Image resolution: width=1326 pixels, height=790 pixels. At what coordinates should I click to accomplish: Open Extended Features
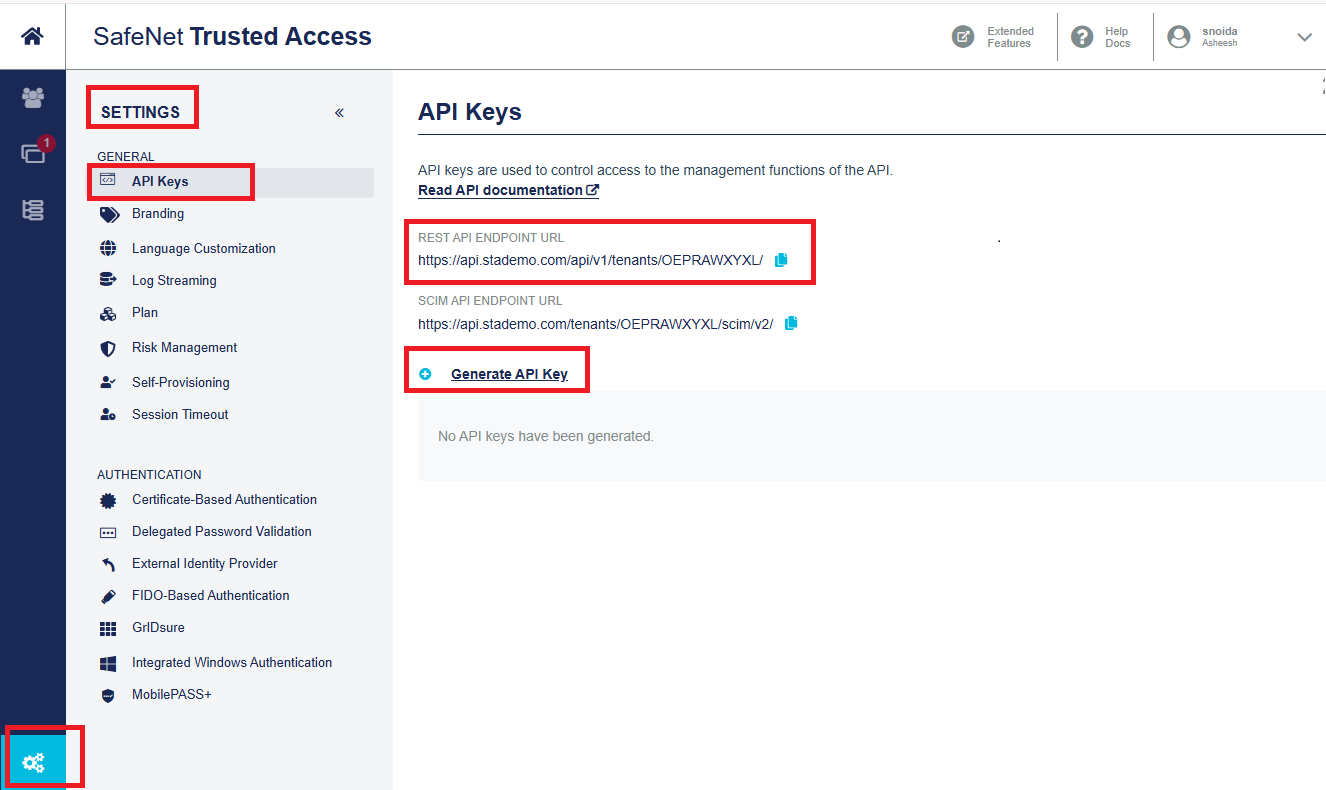point(994,37)
